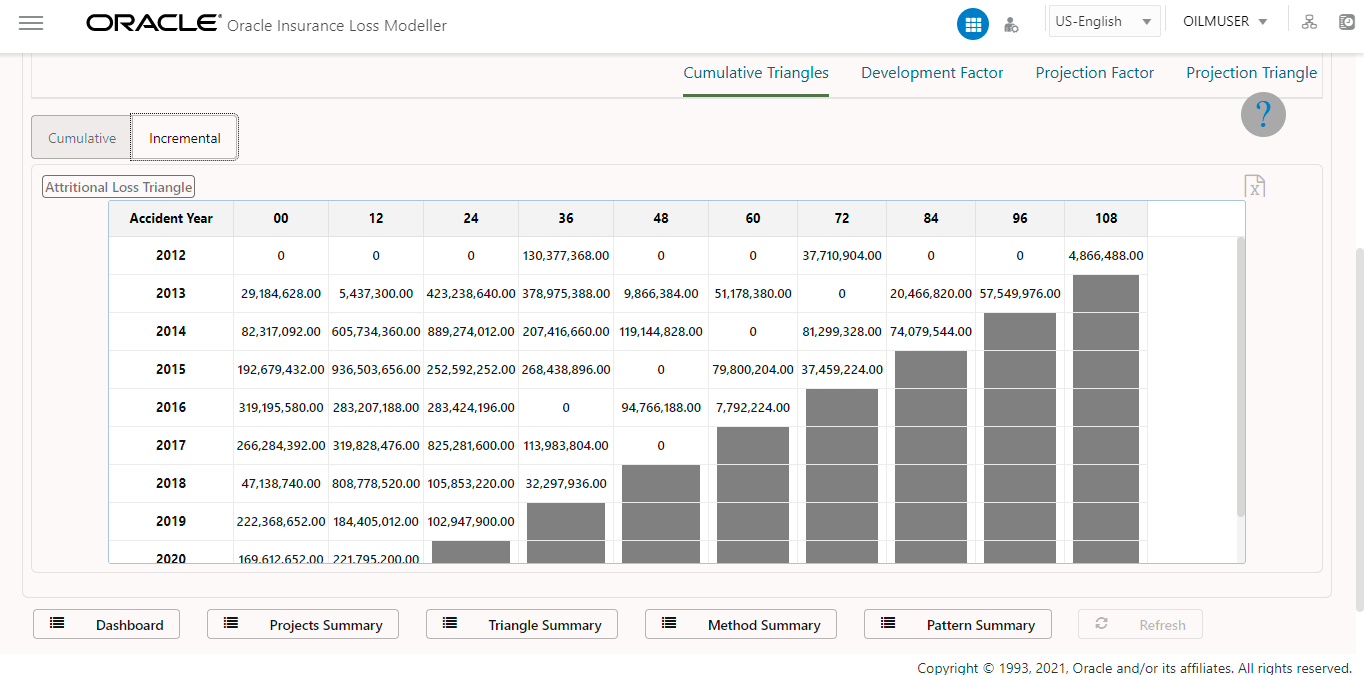Open the hamburger navigation menu
The width and height of the screenshot is (1364, 675).
point(31,23)
